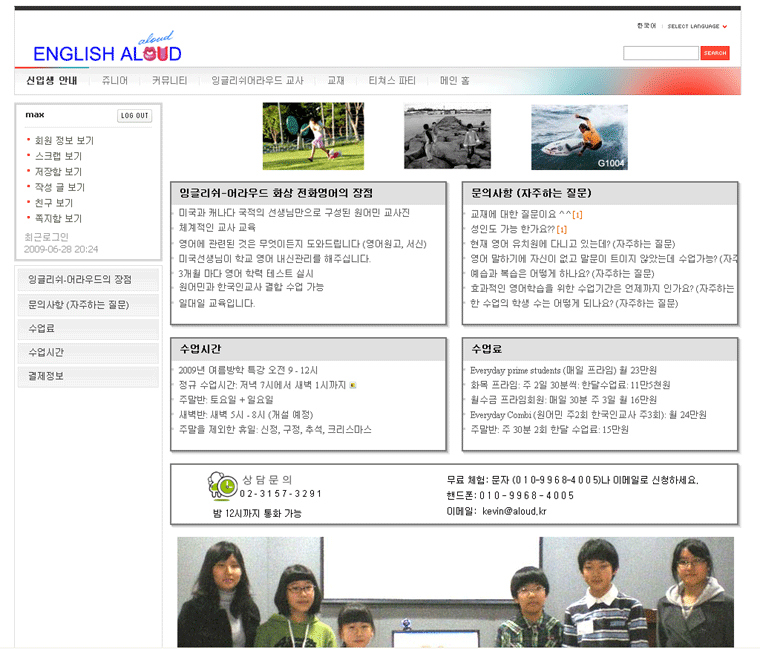Open the surfer G1004 thumbnail
The image size is (760, 649).
[x=579, y=137]
